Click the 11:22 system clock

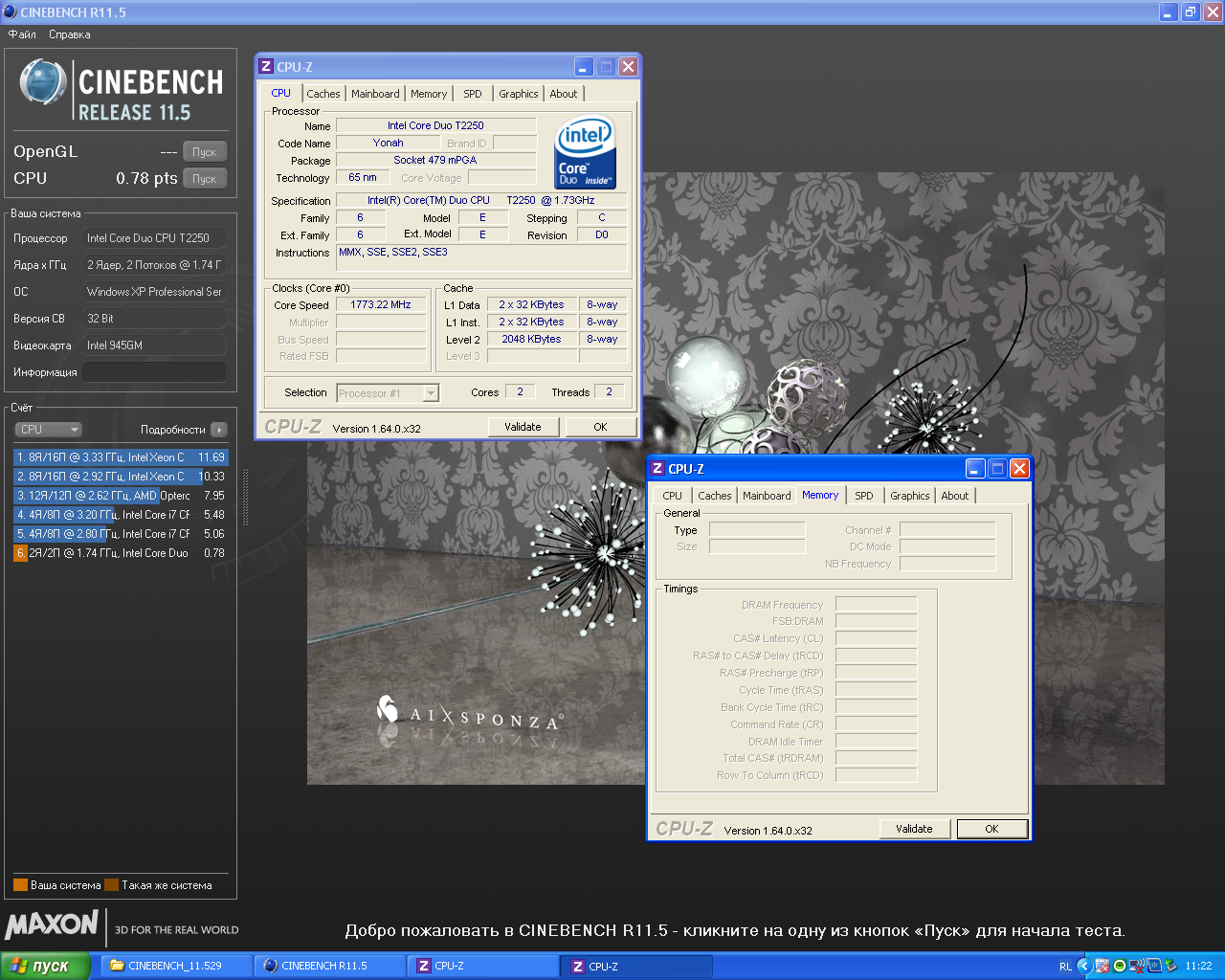pos(1198,967)
